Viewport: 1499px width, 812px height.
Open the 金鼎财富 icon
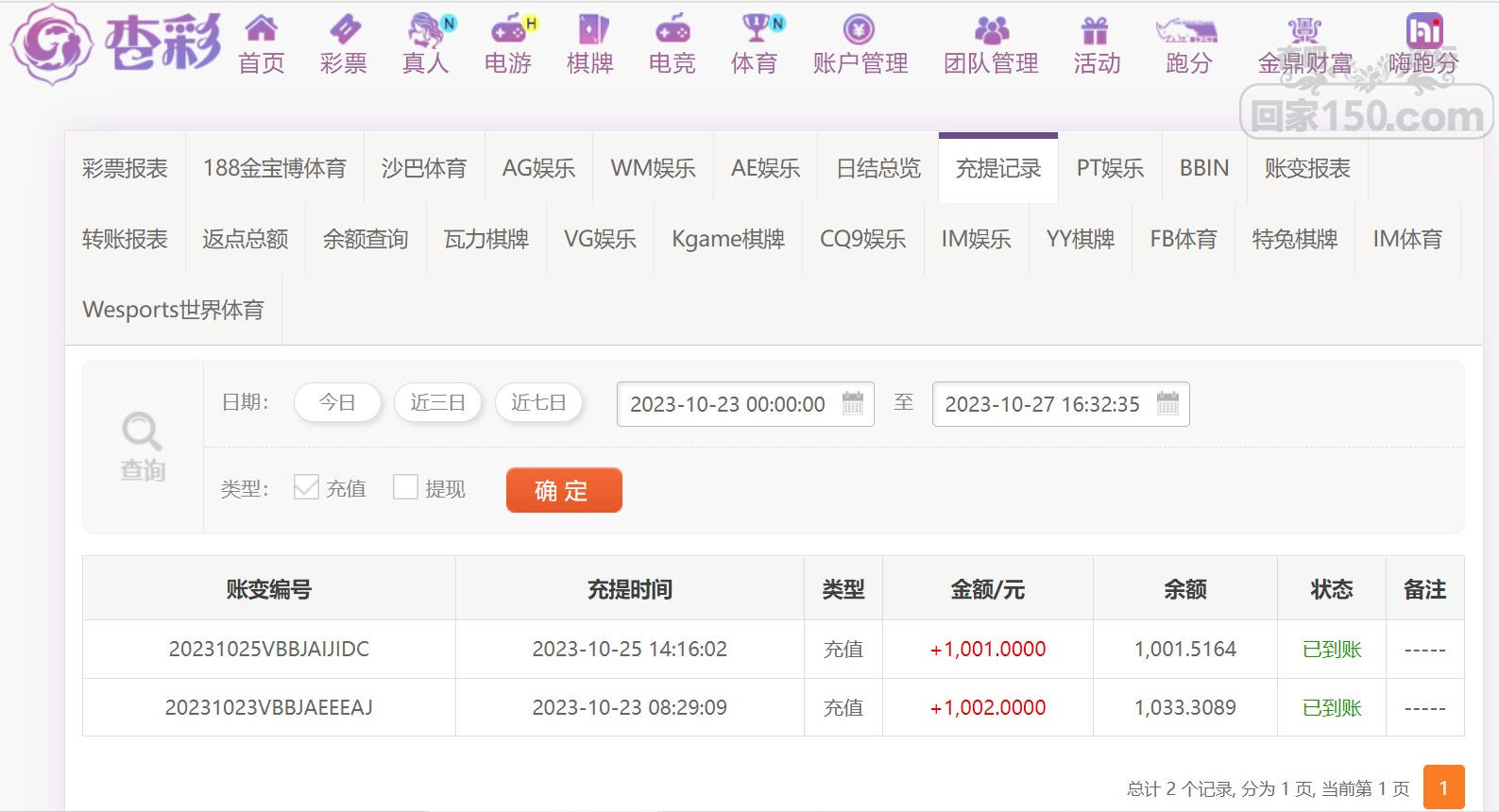[1304, 29]
